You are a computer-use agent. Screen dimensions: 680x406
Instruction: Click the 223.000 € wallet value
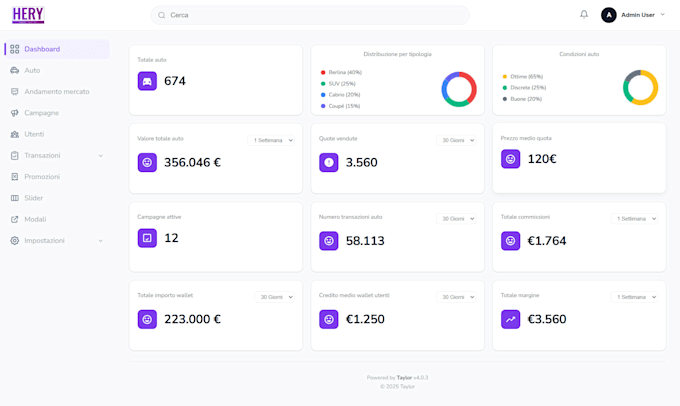[x=192, y=319]
